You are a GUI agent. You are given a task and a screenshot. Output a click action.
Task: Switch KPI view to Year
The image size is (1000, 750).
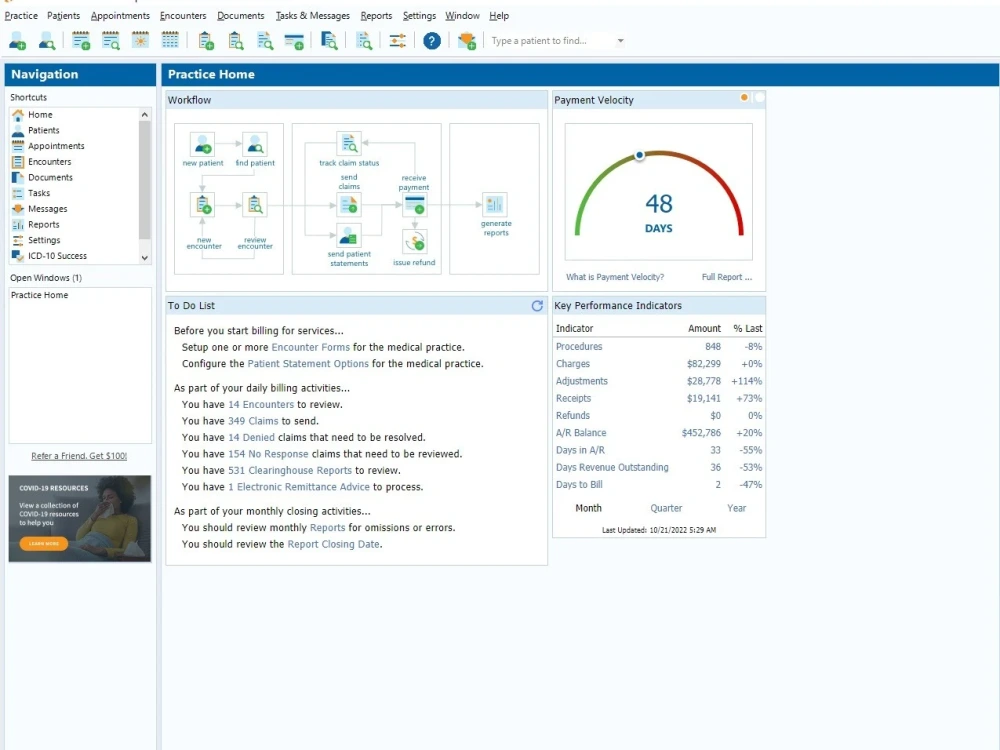[737, 508]
